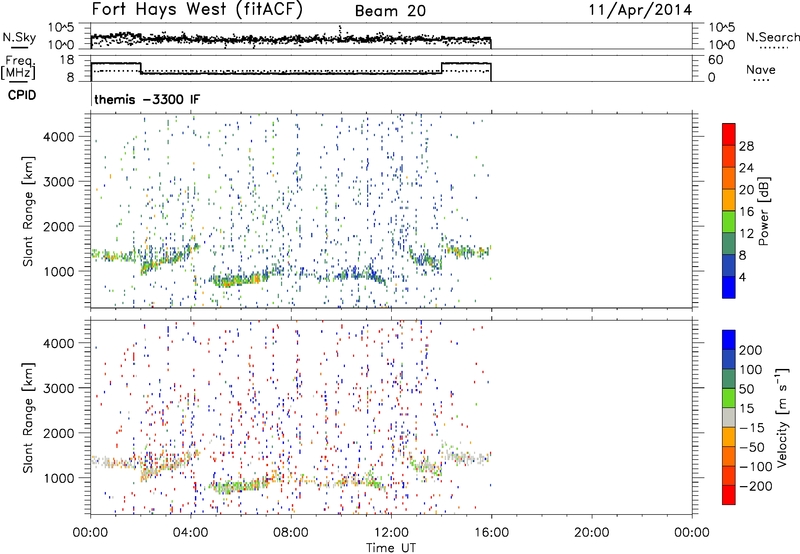Click the '4' tick on the Power colorbar
800x554 pixels.
[x=743, y=277]
